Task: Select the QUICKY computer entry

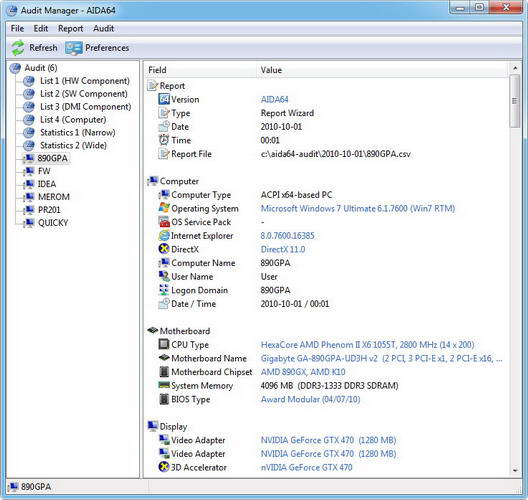Action: pyautogui.click(x=53, y=223)
